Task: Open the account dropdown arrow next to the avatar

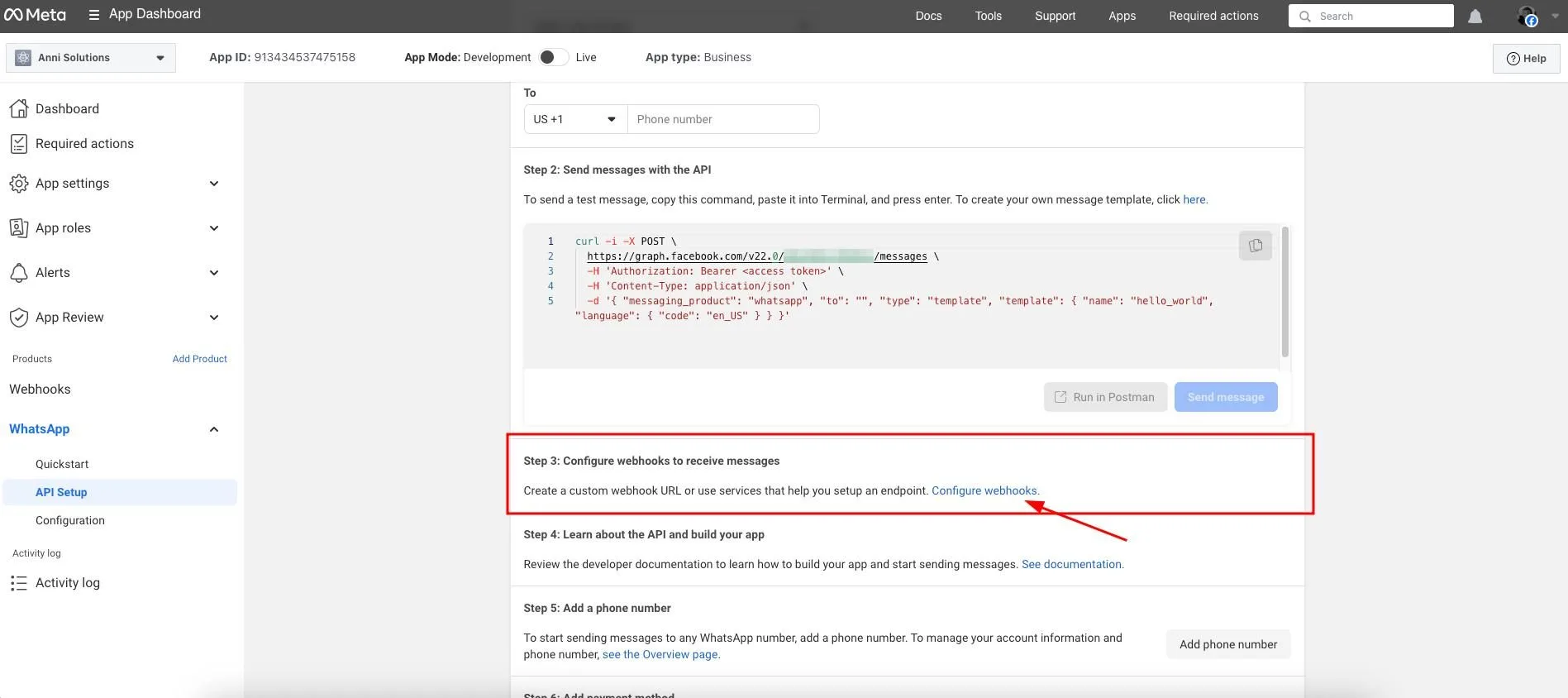Action: tap(1555, 16)
